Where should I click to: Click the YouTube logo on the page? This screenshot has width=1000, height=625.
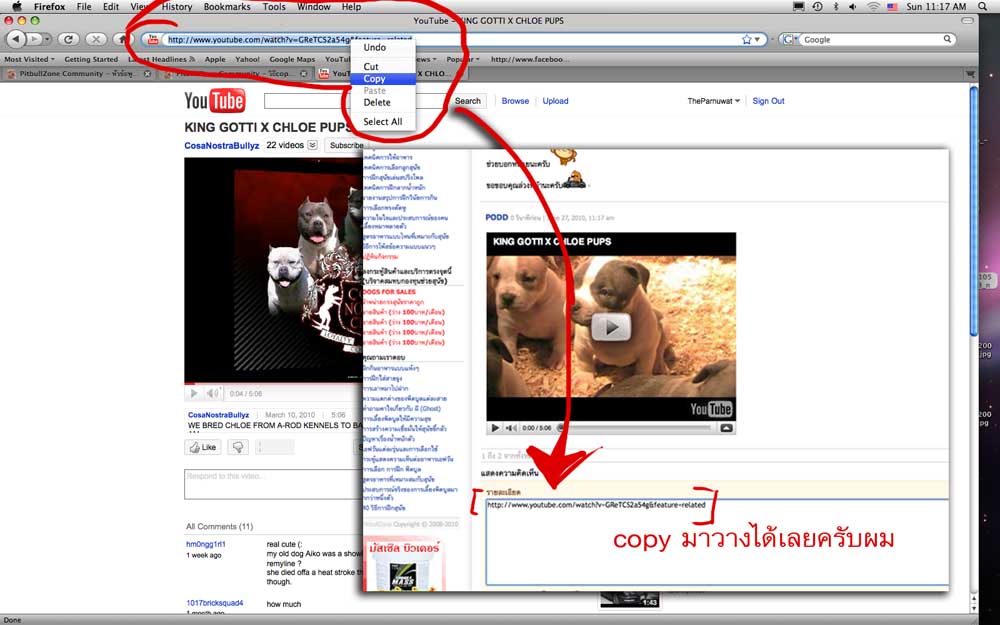[215, 101]
